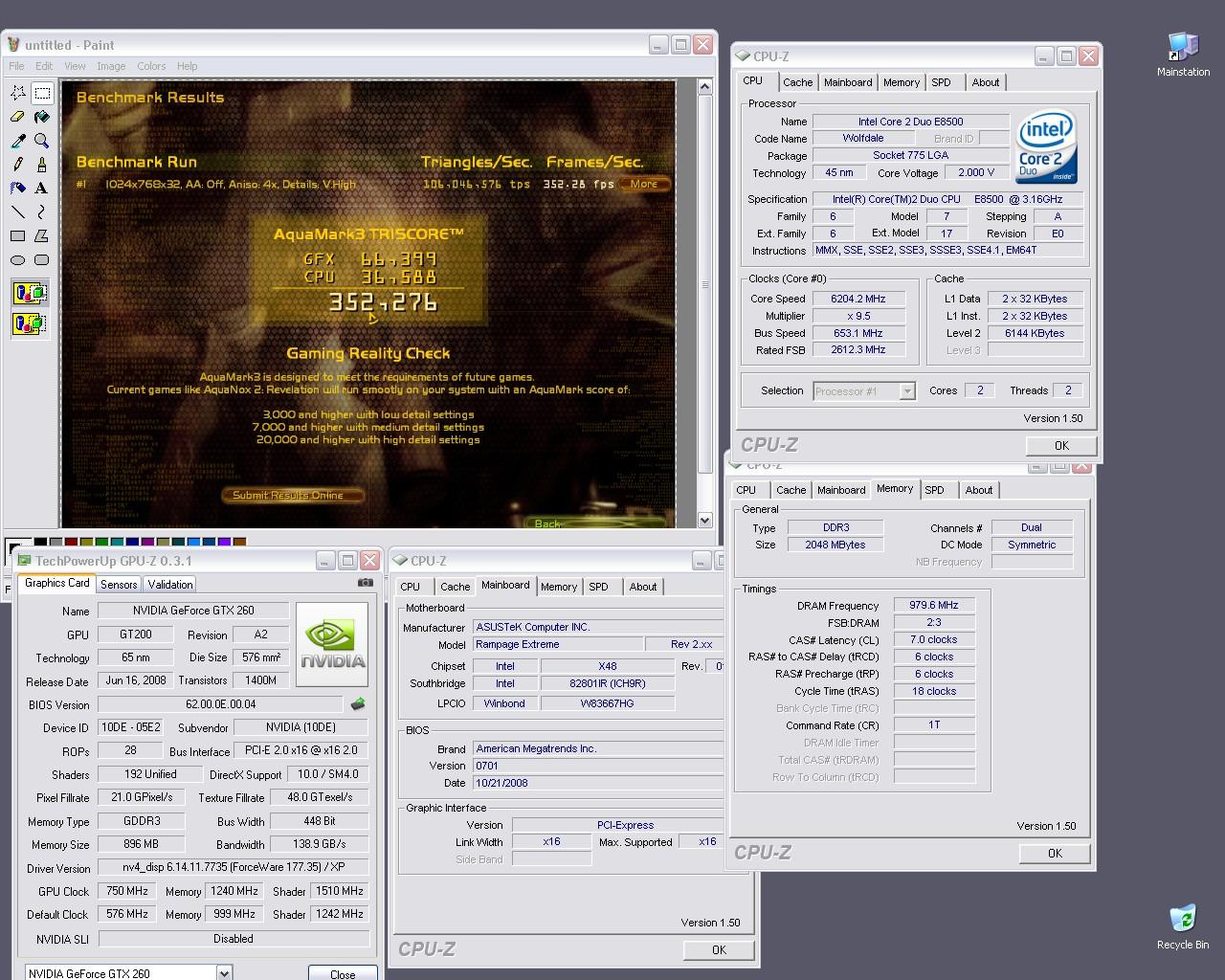Choose the Brush tool in Paint
The height and width of the screenshot is (980, 1225).
click(x=42, y=165)
